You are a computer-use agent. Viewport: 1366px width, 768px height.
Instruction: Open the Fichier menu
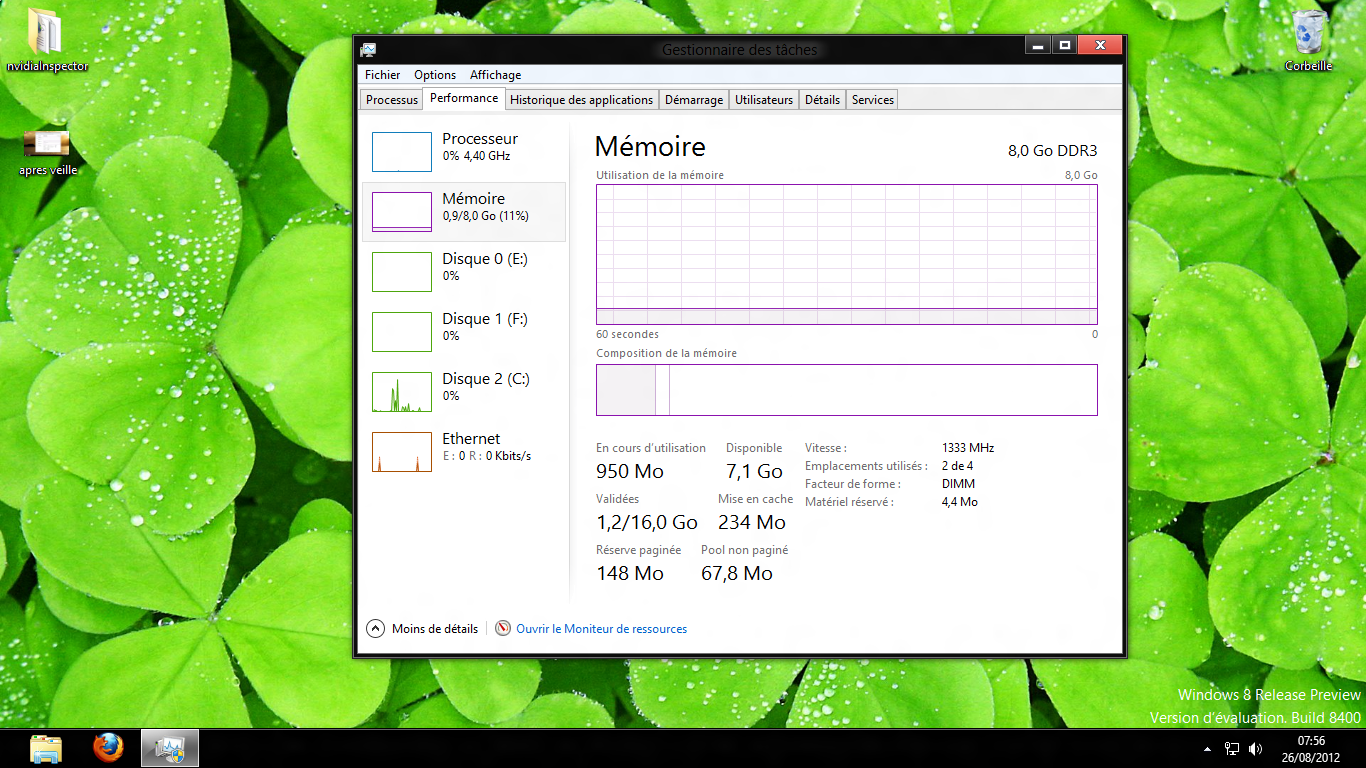click(x=382, y=75)
